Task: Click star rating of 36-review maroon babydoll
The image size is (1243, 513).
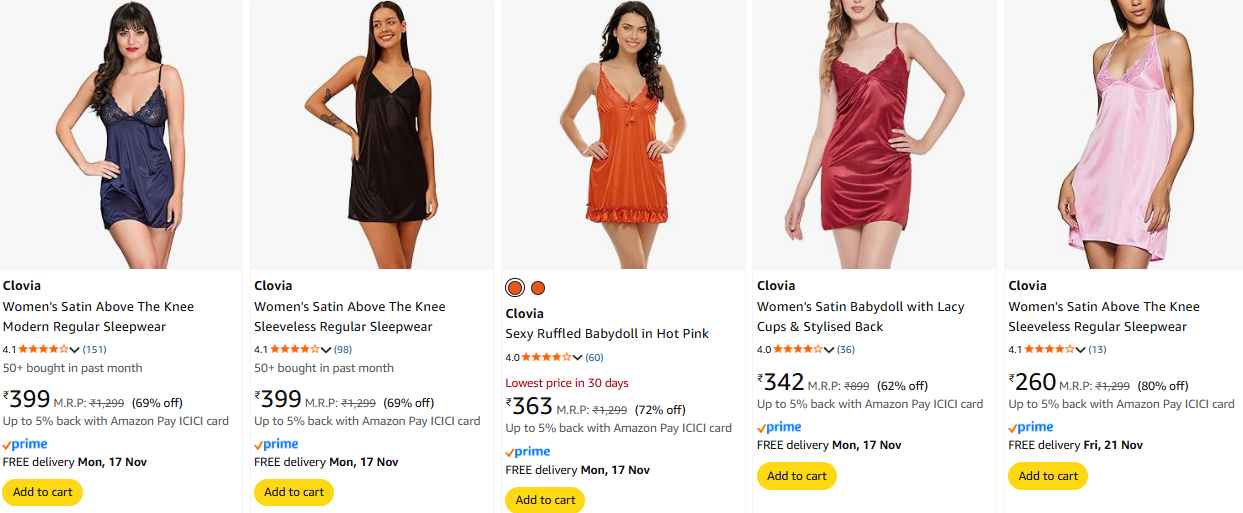Action: tap(797, 349)
